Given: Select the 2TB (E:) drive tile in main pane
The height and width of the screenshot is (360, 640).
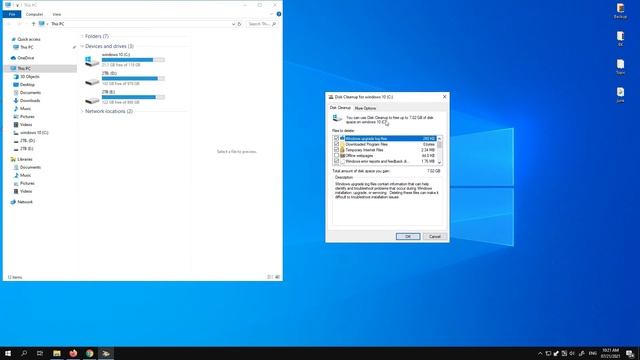Looking at the screenshot, I should 125,97.
